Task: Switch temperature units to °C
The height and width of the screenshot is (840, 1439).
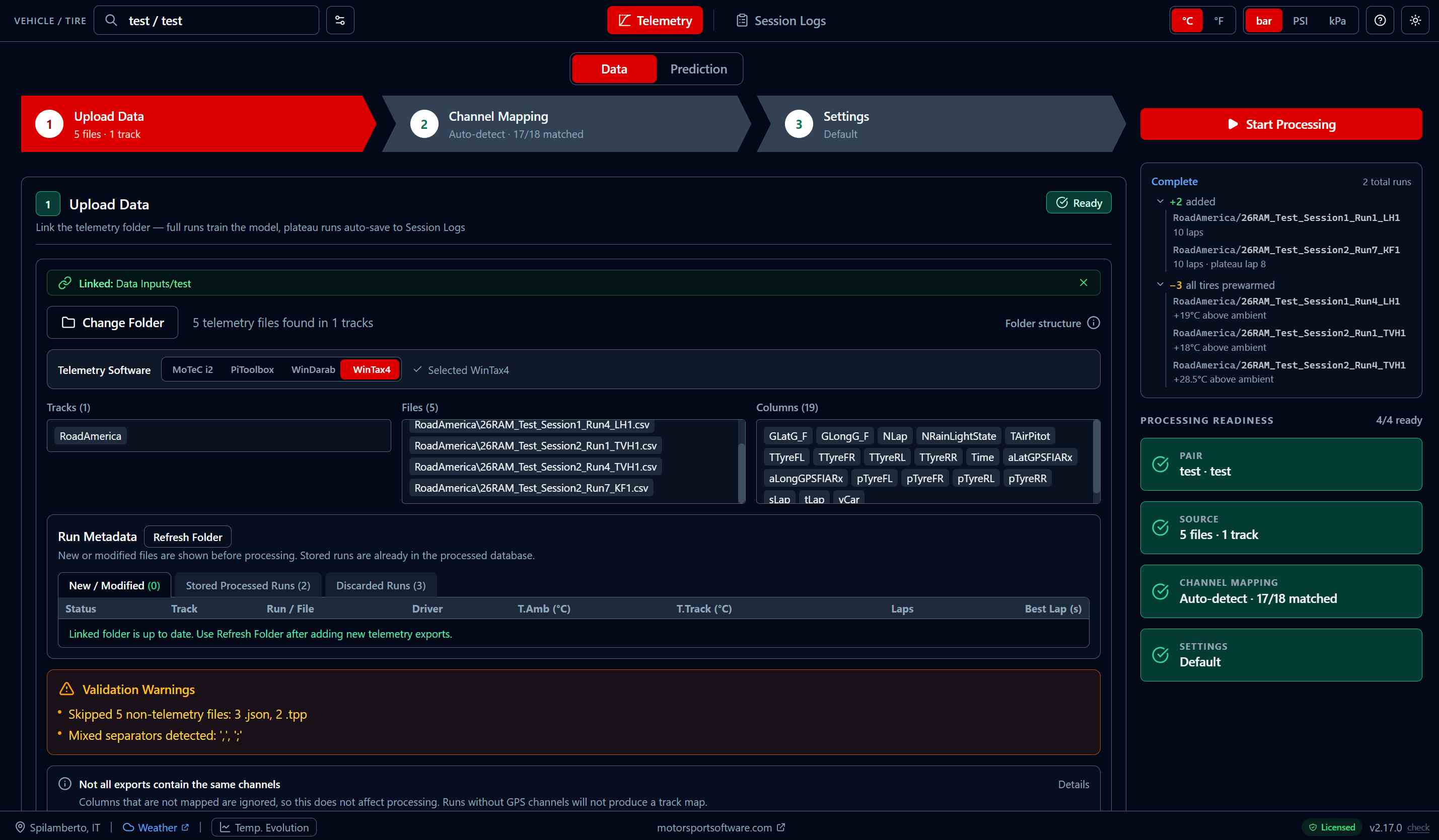Action: [x=1187, y=21]
